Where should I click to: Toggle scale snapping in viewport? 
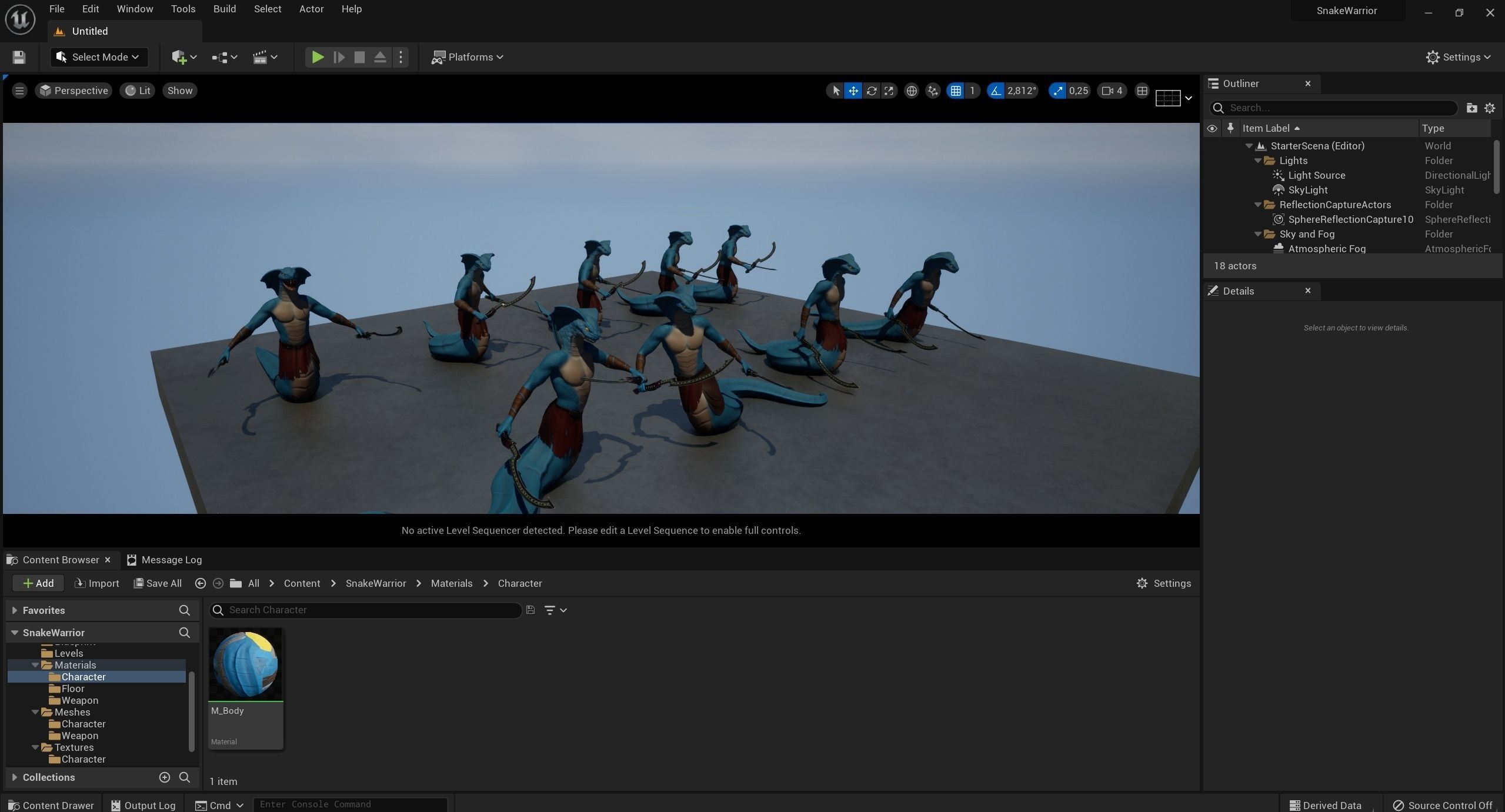click(1057, 91)
